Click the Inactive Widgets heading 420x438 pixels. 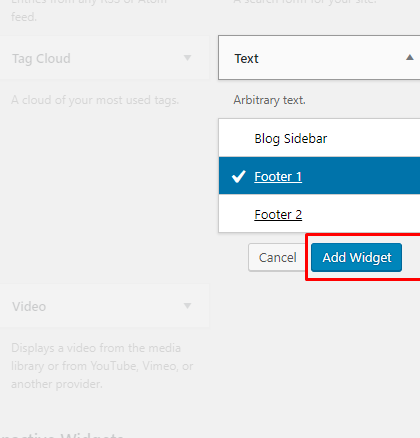pos(62,435)
